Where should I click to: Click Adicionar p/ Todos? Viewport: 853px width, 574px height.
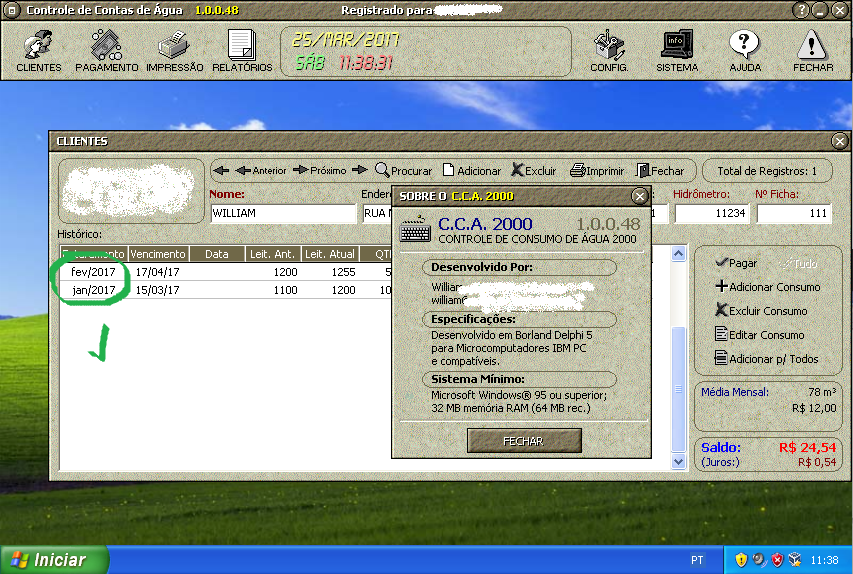[767, 359]
